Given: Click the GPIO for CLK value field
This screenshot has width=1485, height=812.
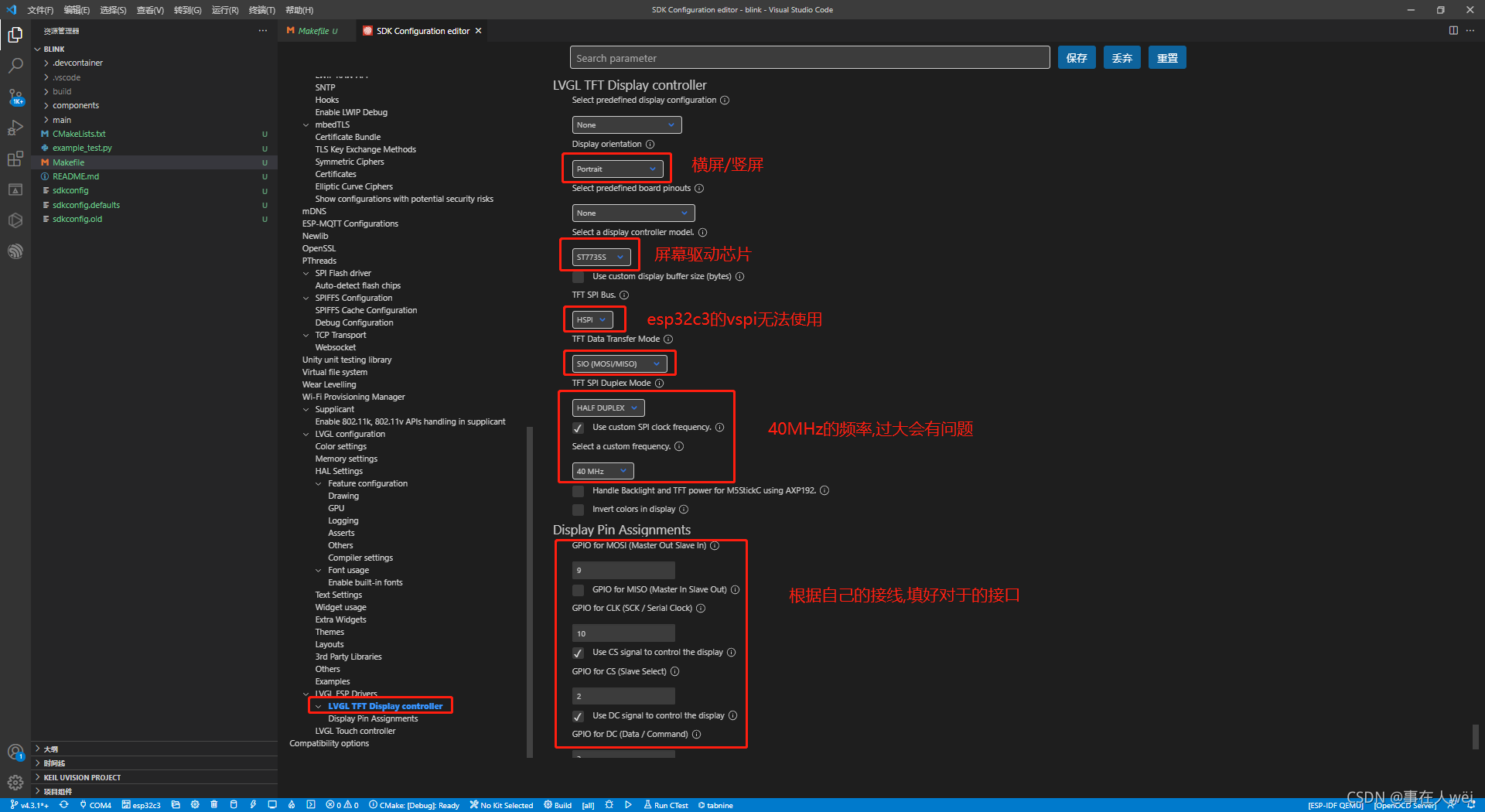Looking at the screenshot, I should pyautogui.click(x=623, y=633).
